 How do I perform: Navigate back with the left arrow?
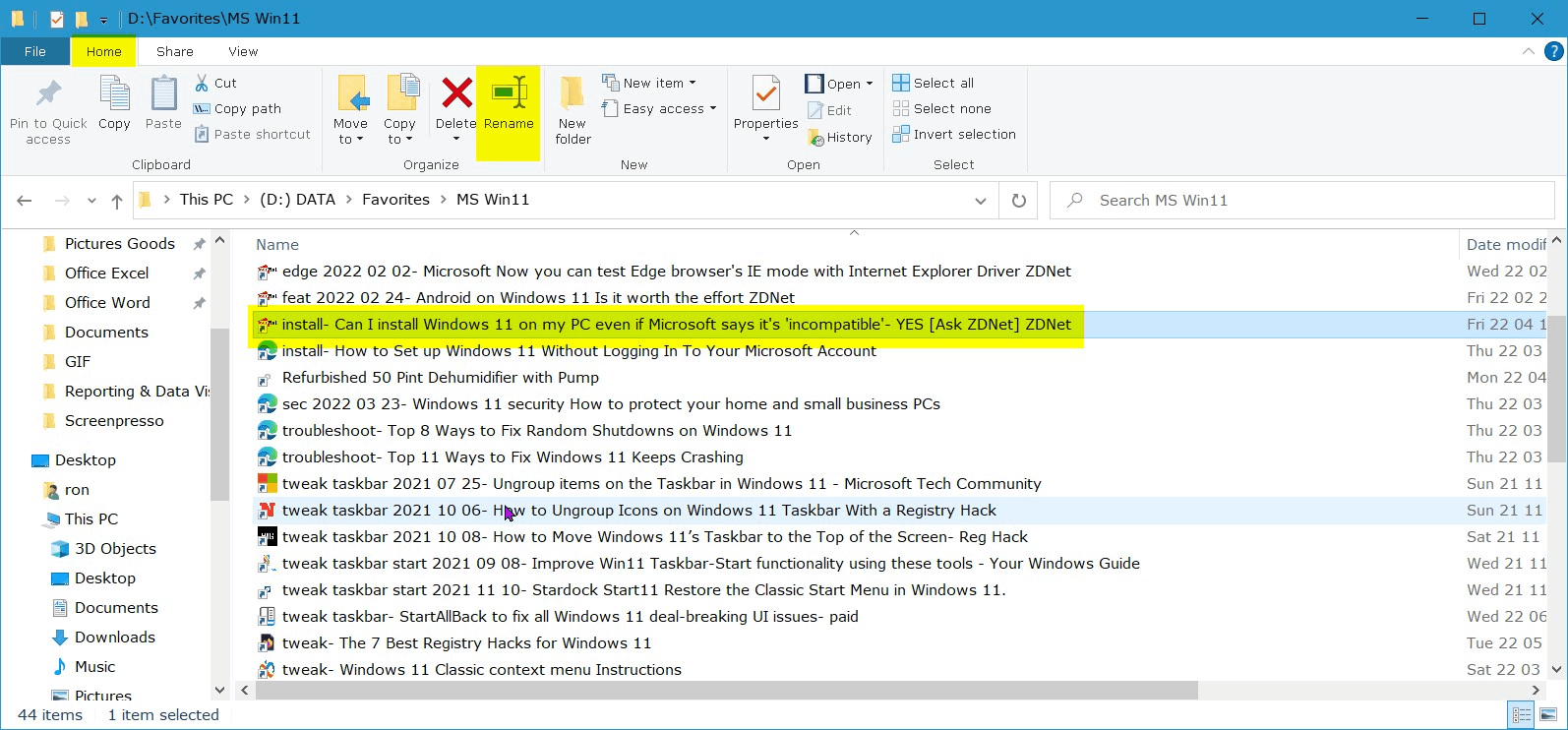(x=25, y=201)
